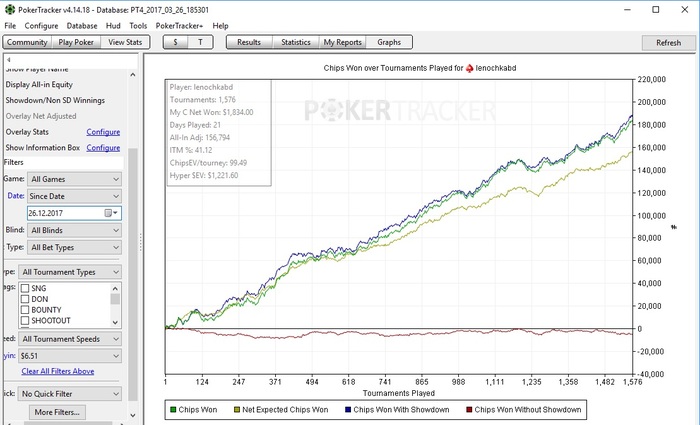Switch to the View Stats tab
Screen dimensions: 700x425
coord(125,42)
